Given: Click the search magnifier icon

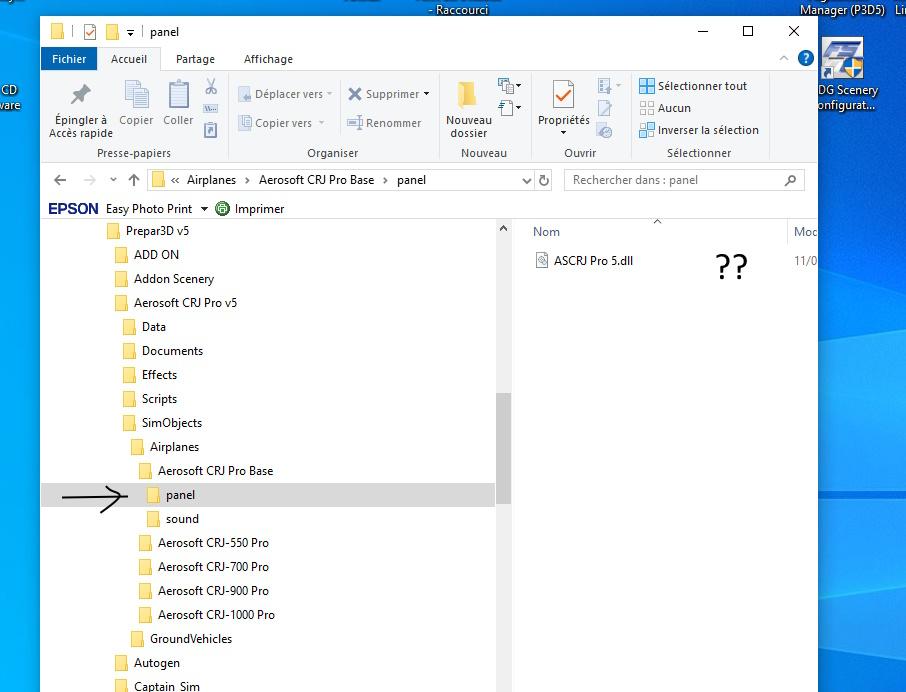Looking at the screenshot, I should tap(790, 180).
